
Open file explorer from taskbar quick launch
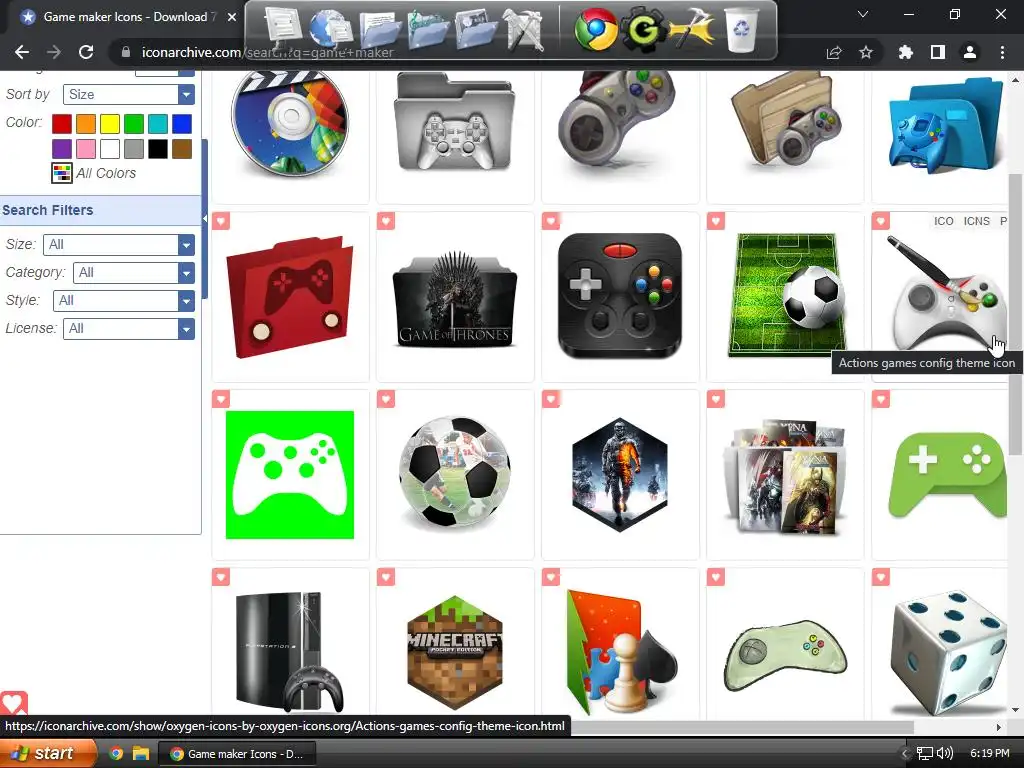[x=141, y=754]
